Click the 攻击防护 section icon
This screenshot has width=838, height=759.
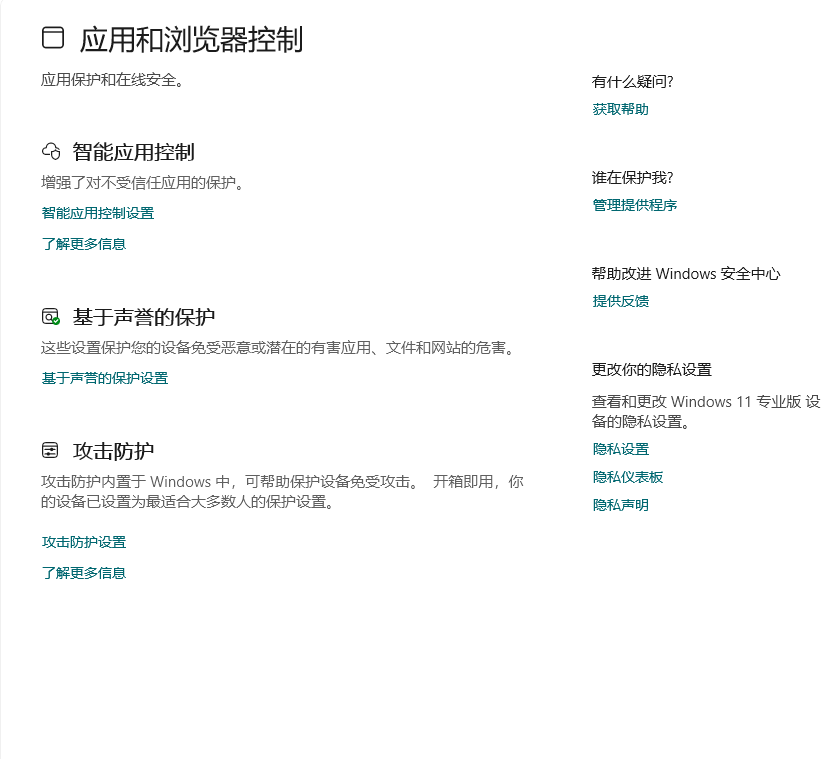tap(48, 450)
